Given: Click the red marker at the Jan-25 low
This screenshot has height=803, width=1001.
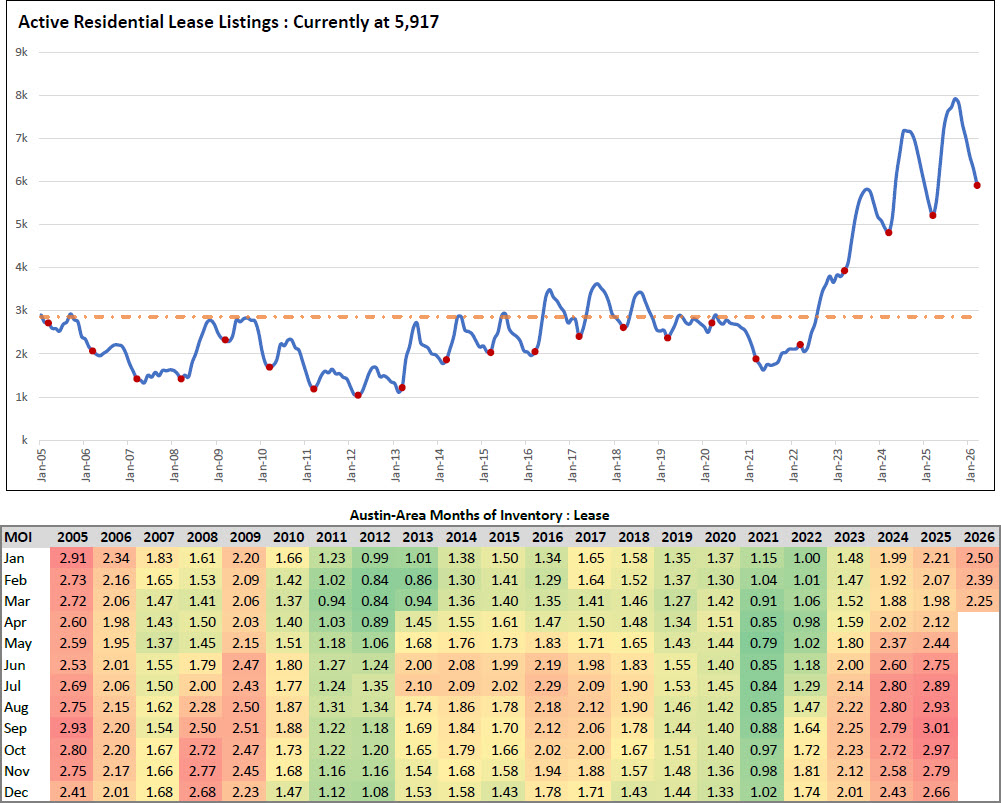Looking at the screenshot, I should coord(932,215).
